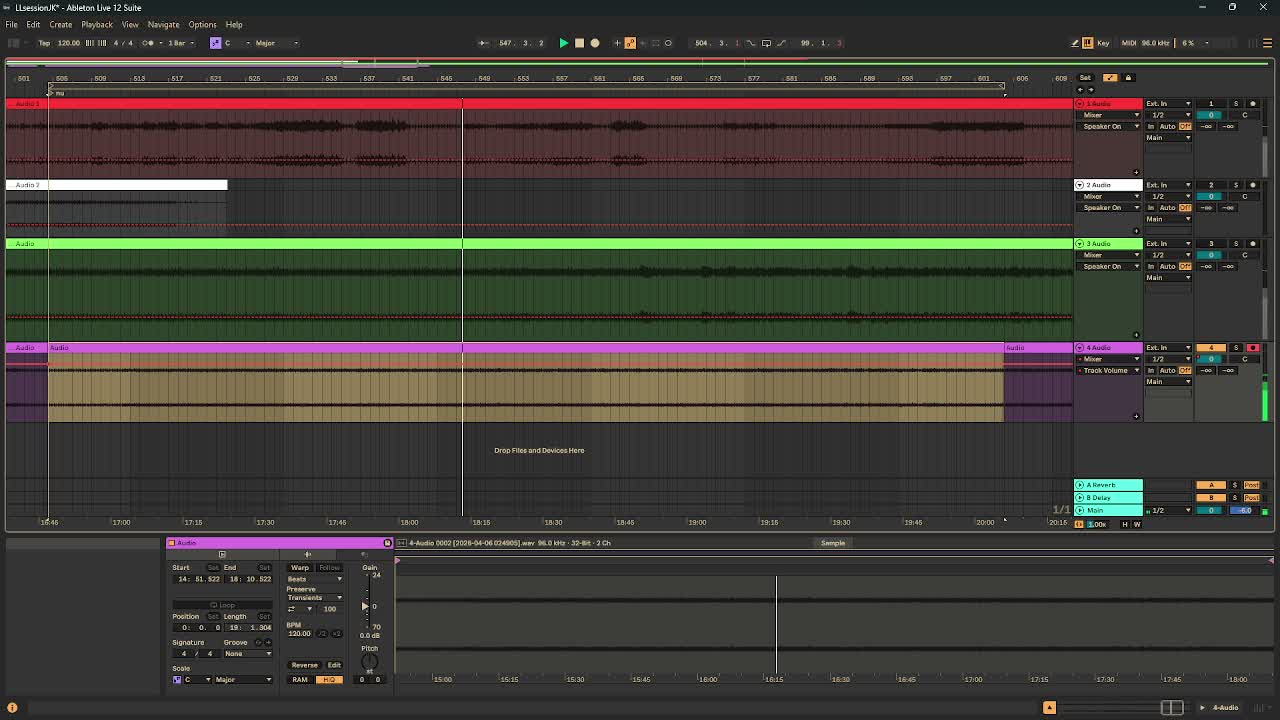Toggle the metronome icon in toolbar
The width and height of the screenshot is (1280, 720).
[148, 43]
